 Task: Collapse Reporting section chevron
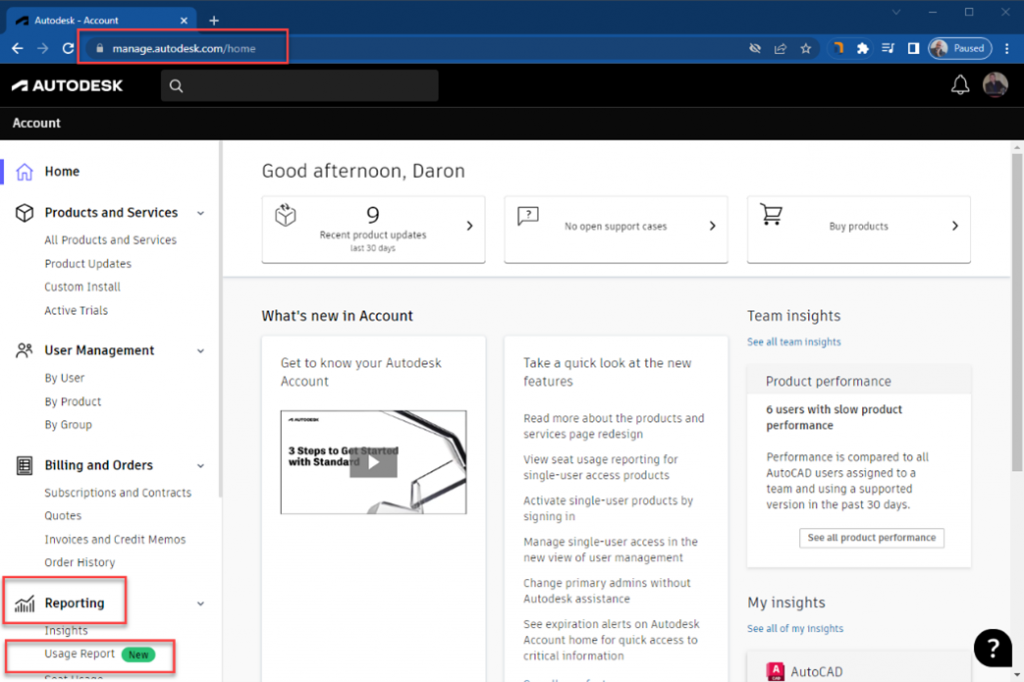[x=200, y=604]
